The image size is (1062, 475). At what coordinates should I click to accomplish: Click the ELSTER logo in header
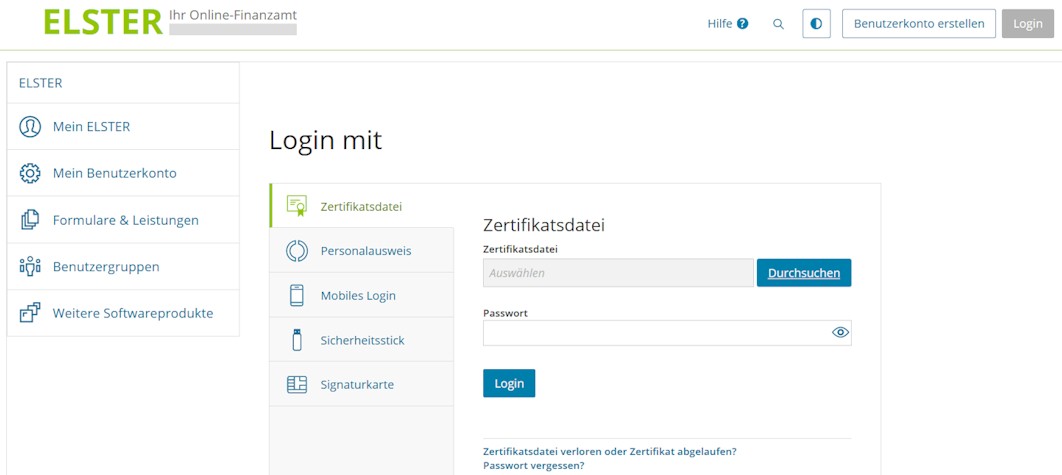103,22
